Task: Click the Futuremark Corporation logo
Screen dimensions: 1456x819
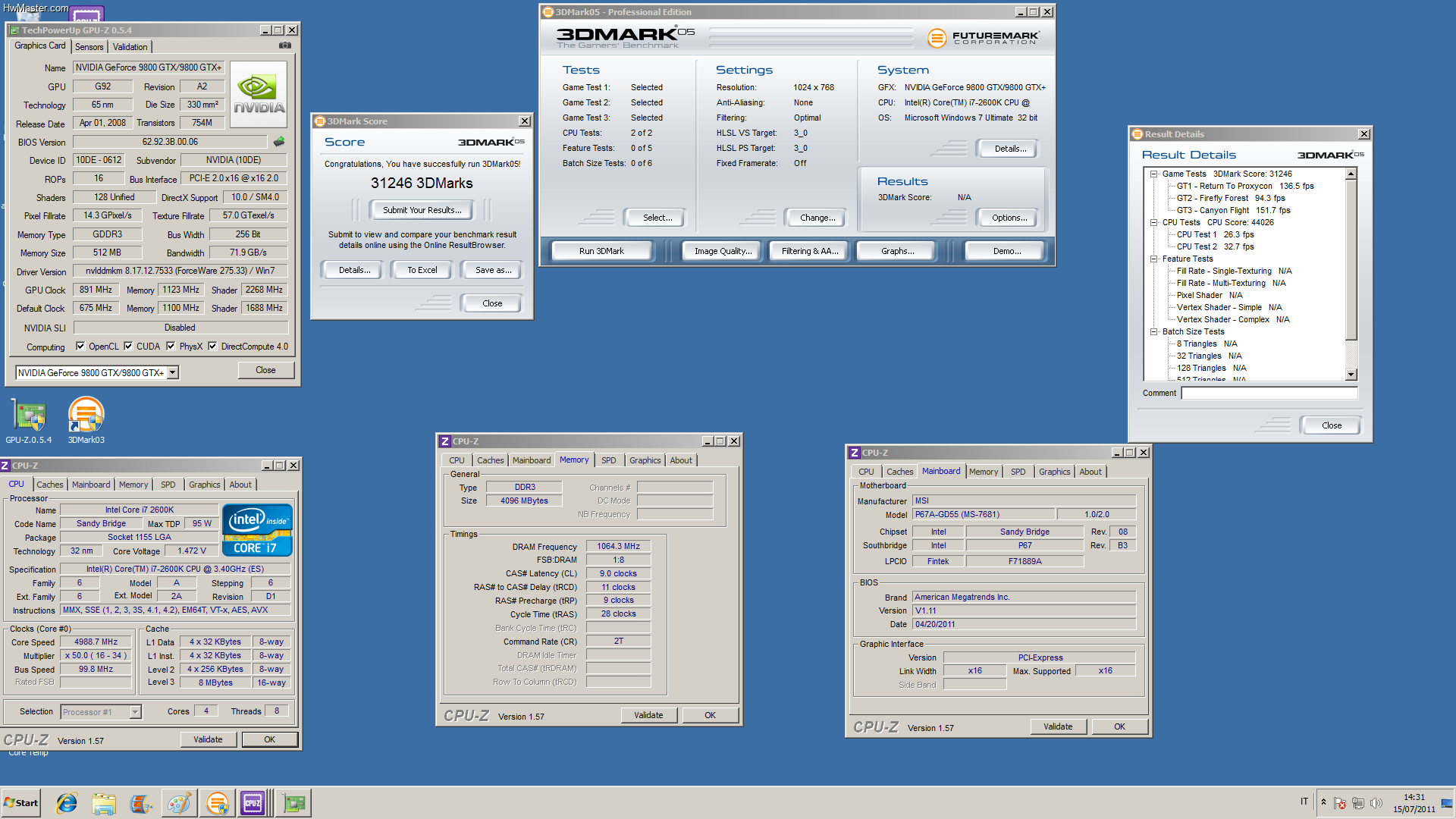Action: [x=984, y=37]
